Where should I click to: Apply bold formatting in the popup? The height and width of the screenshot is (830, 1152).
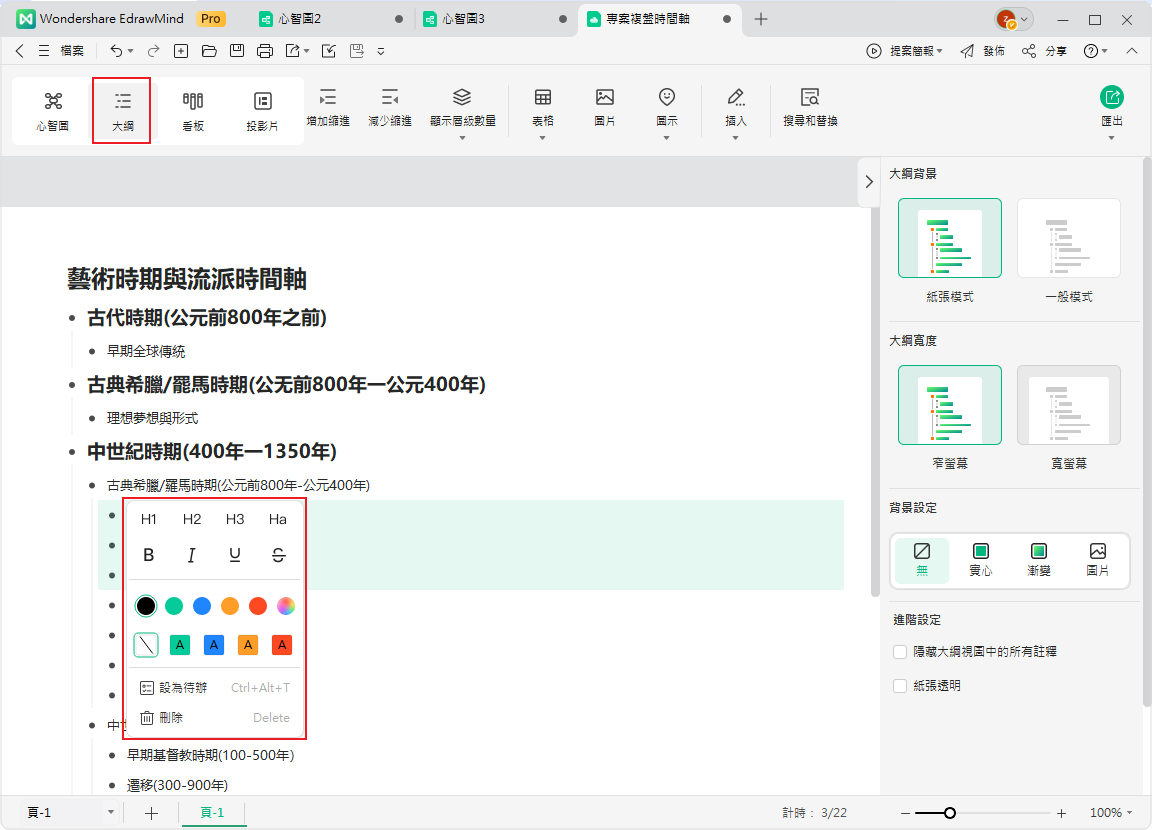coord(149,555)
